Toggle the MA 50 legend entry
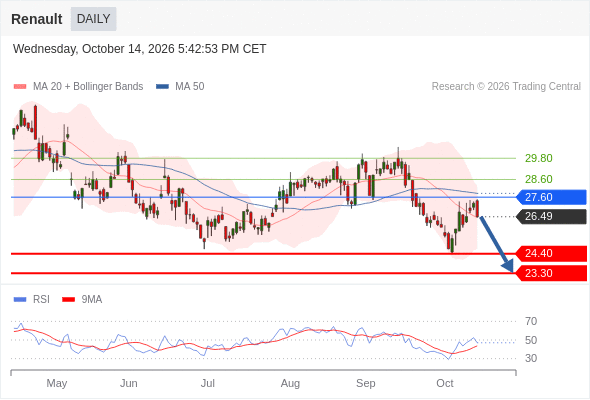 (180, 87)
